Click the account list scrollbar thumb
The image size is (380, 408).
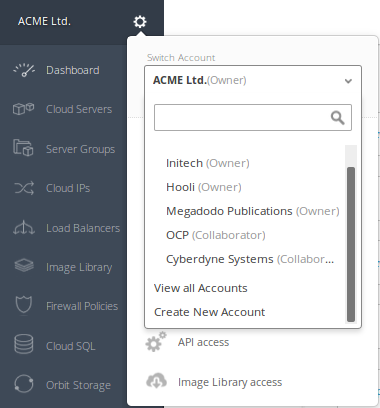351,244
